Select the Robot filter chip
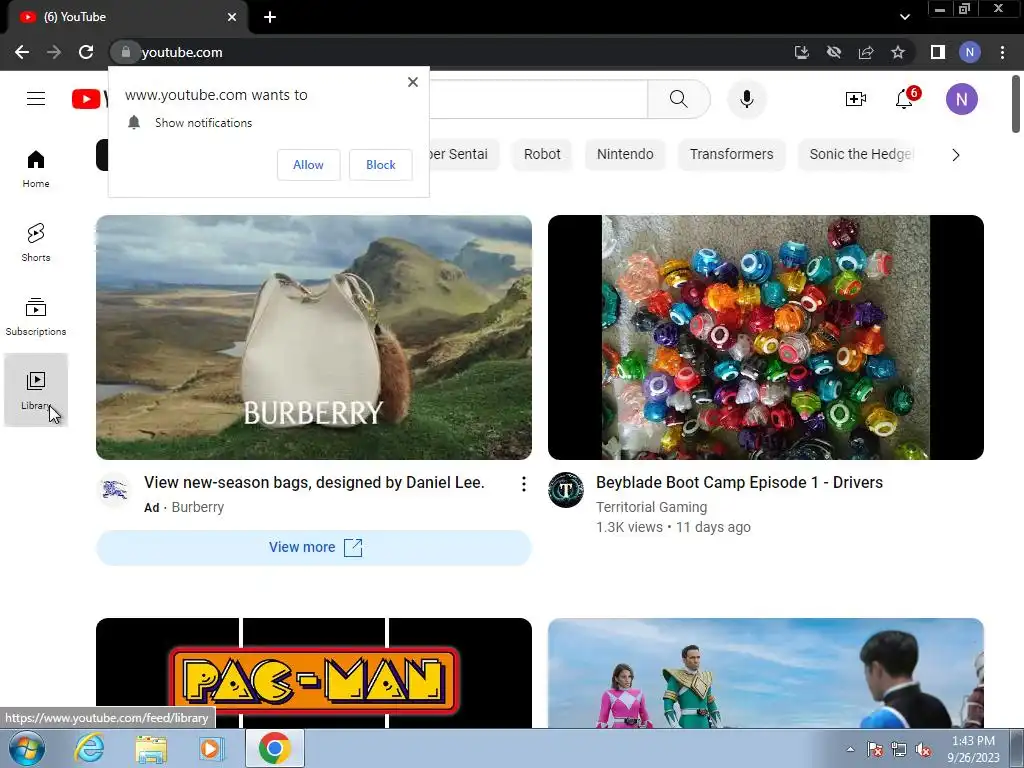 [542, 154]
